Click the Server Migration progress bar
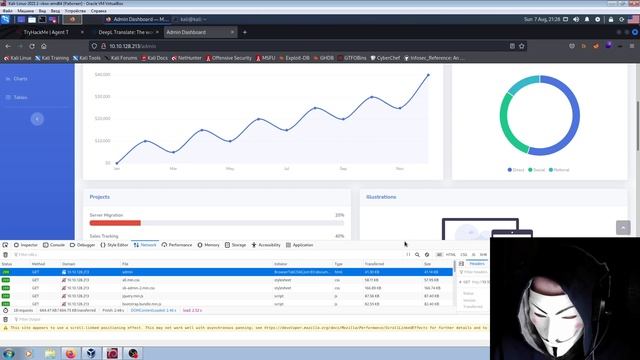The image size is (640, 360). coord(217,223)
